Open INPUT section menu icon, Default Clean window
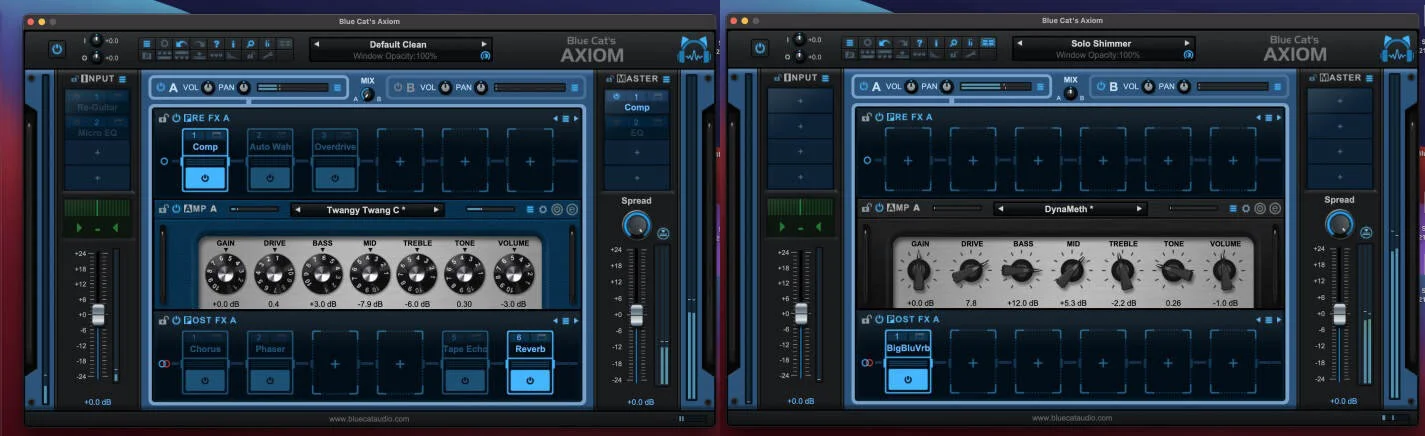This screenshot has height=436, width=1425. (x=122, y=79)
